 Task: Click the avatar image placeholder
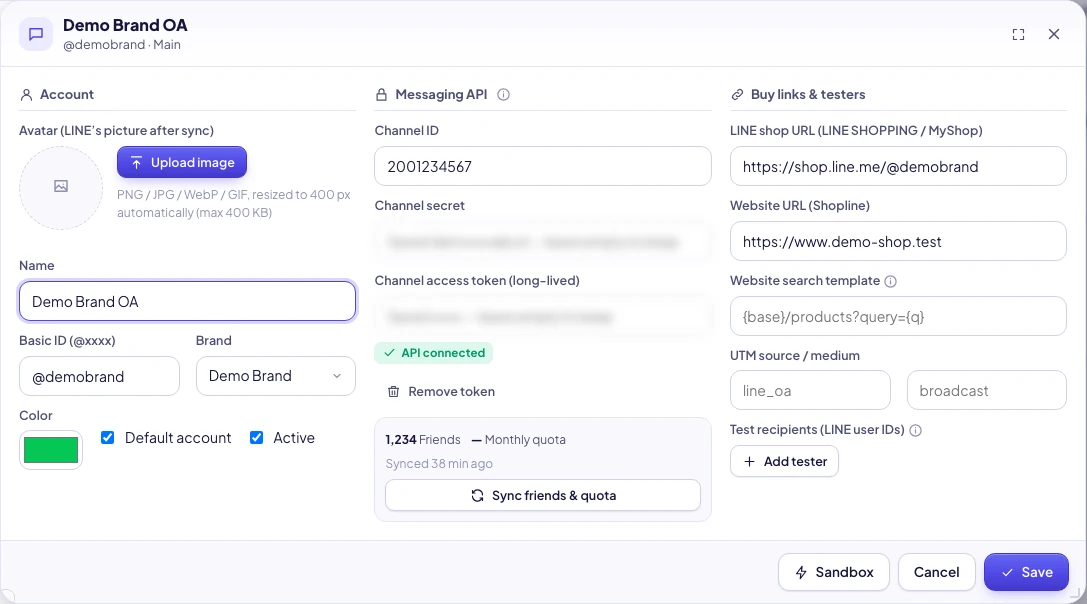pos(61,187)
